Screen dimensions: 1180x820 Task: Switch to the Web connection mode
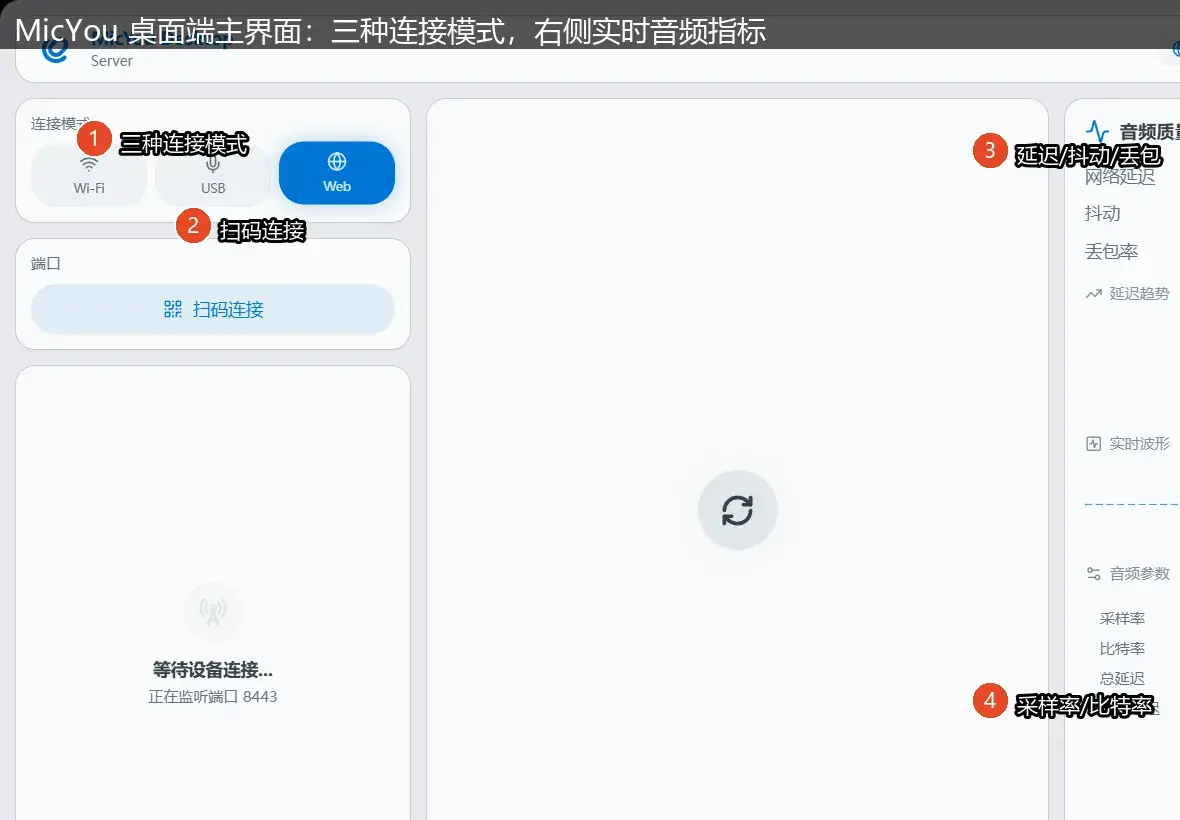tap(337, 173)
